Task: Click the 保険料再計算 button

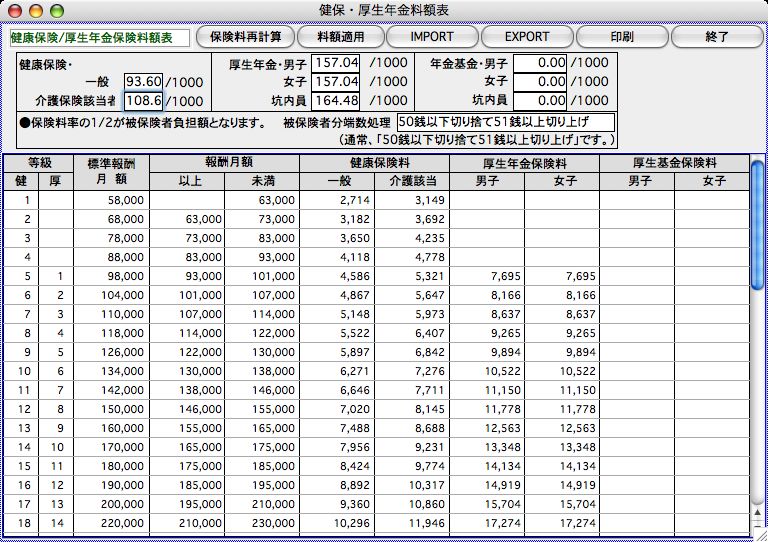Action: click(x=245, y=37)
